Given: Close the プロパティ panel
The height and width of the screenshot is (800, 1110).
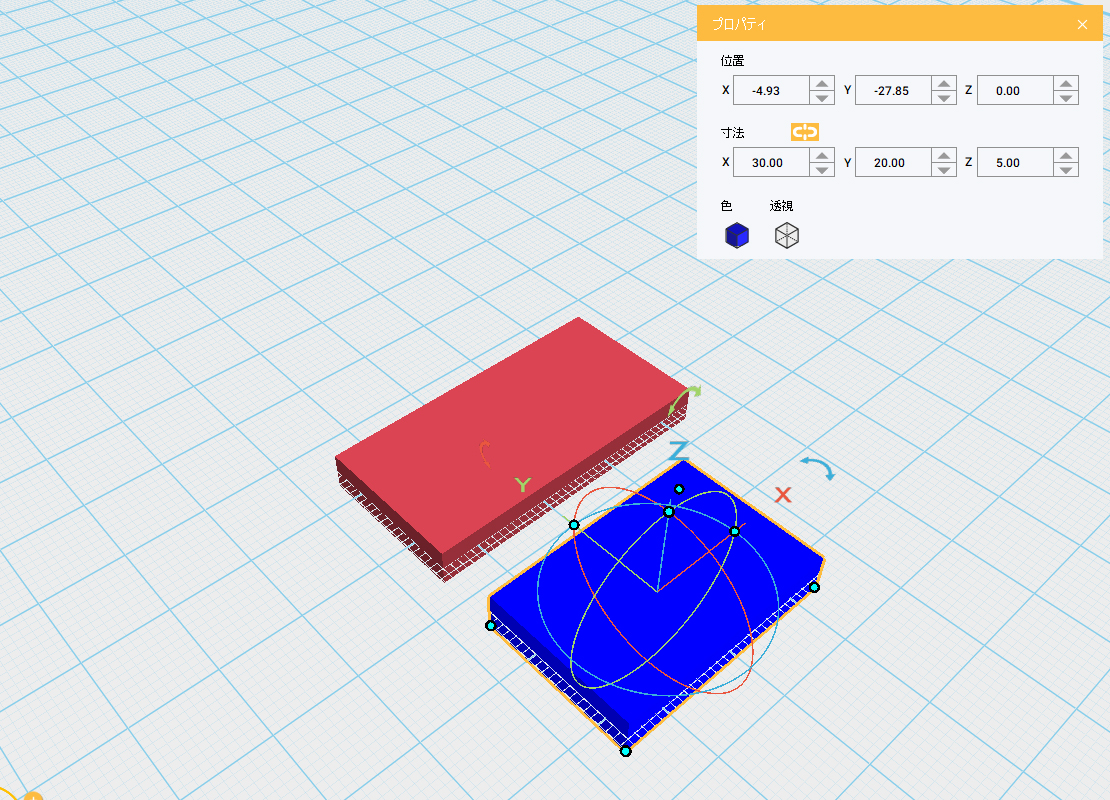Looking at the screenshot, I should (x=1082, y=25).
